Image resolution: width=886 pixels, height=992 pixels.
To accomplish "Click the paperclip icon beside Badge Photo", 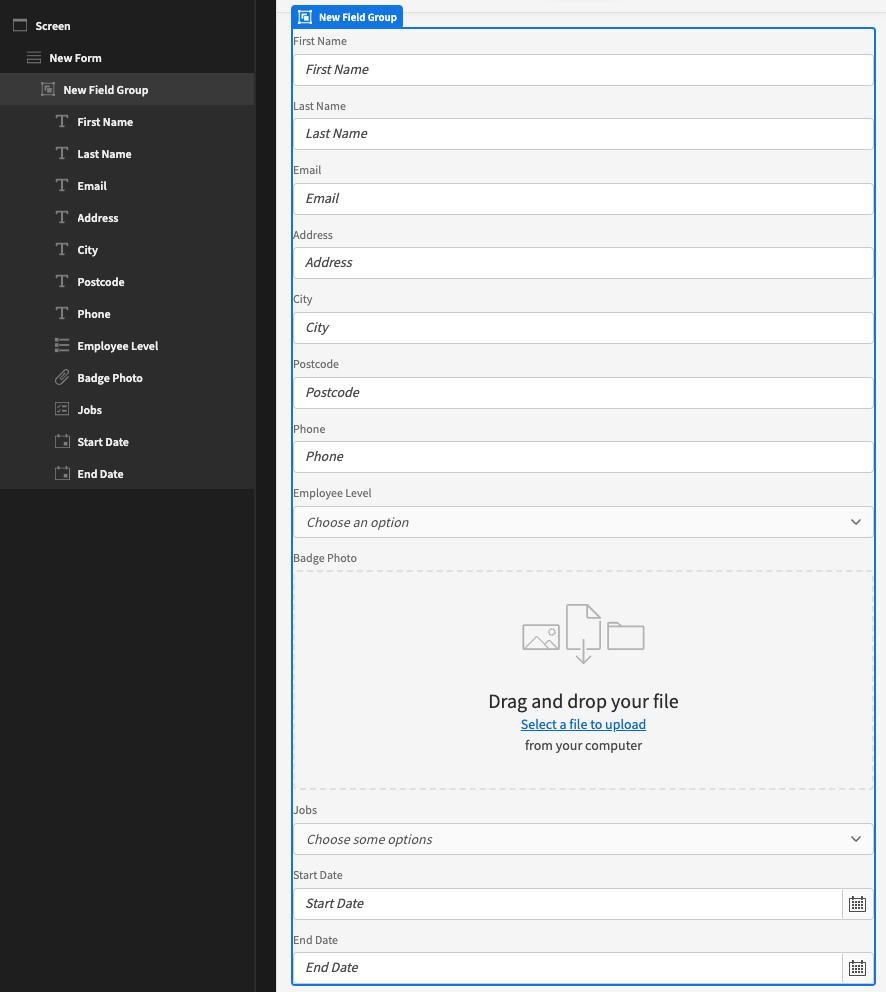I will pyautogui.click(x=62, y=377).
